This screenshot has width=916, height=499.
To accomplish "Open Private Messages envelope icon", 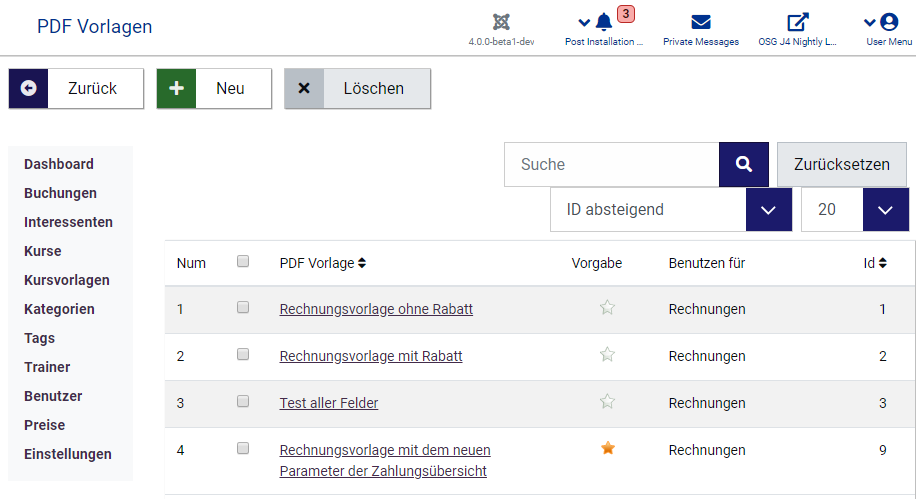I will (x=701, y=22).
